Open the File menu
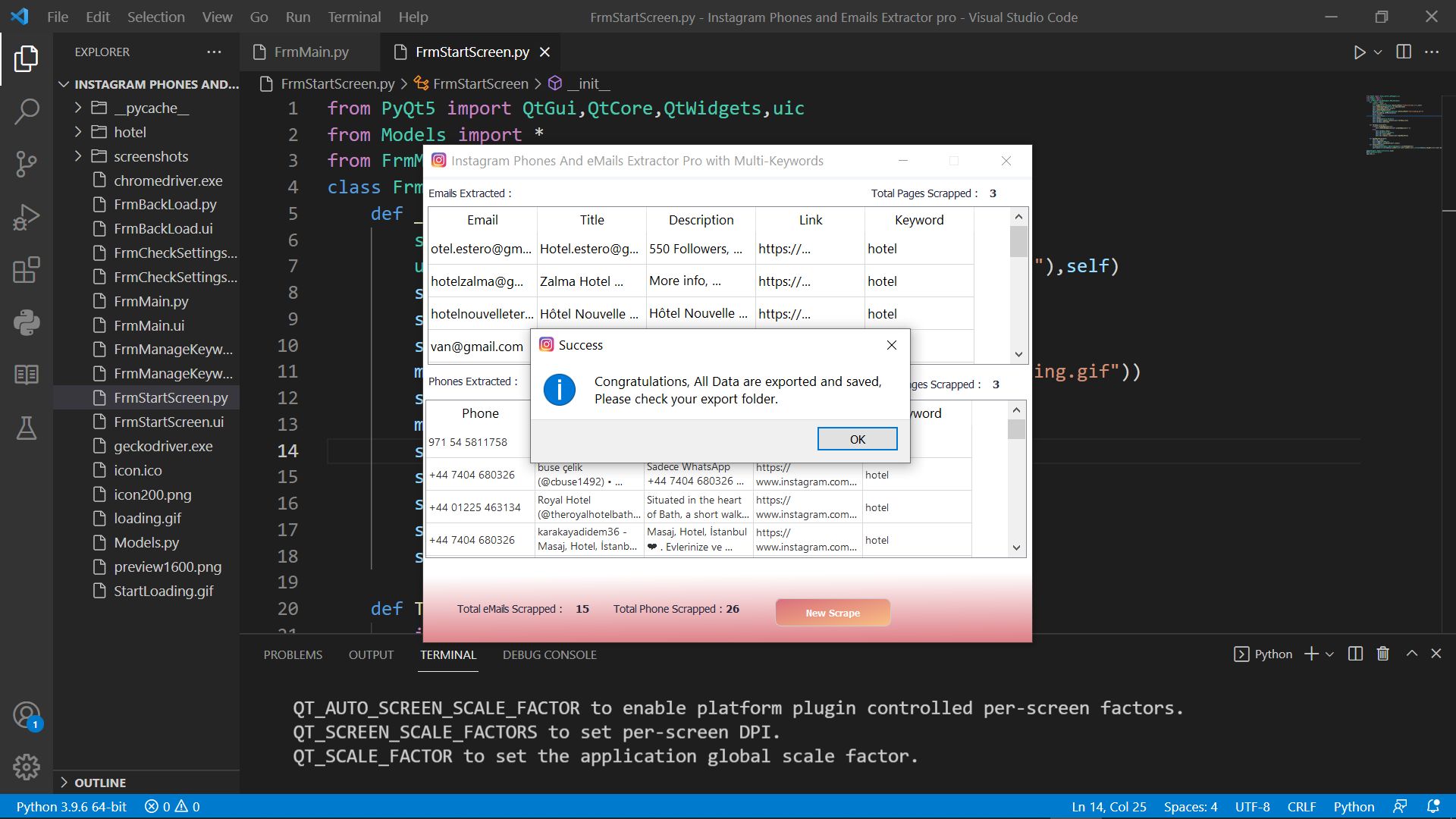 tap(58, 17)
